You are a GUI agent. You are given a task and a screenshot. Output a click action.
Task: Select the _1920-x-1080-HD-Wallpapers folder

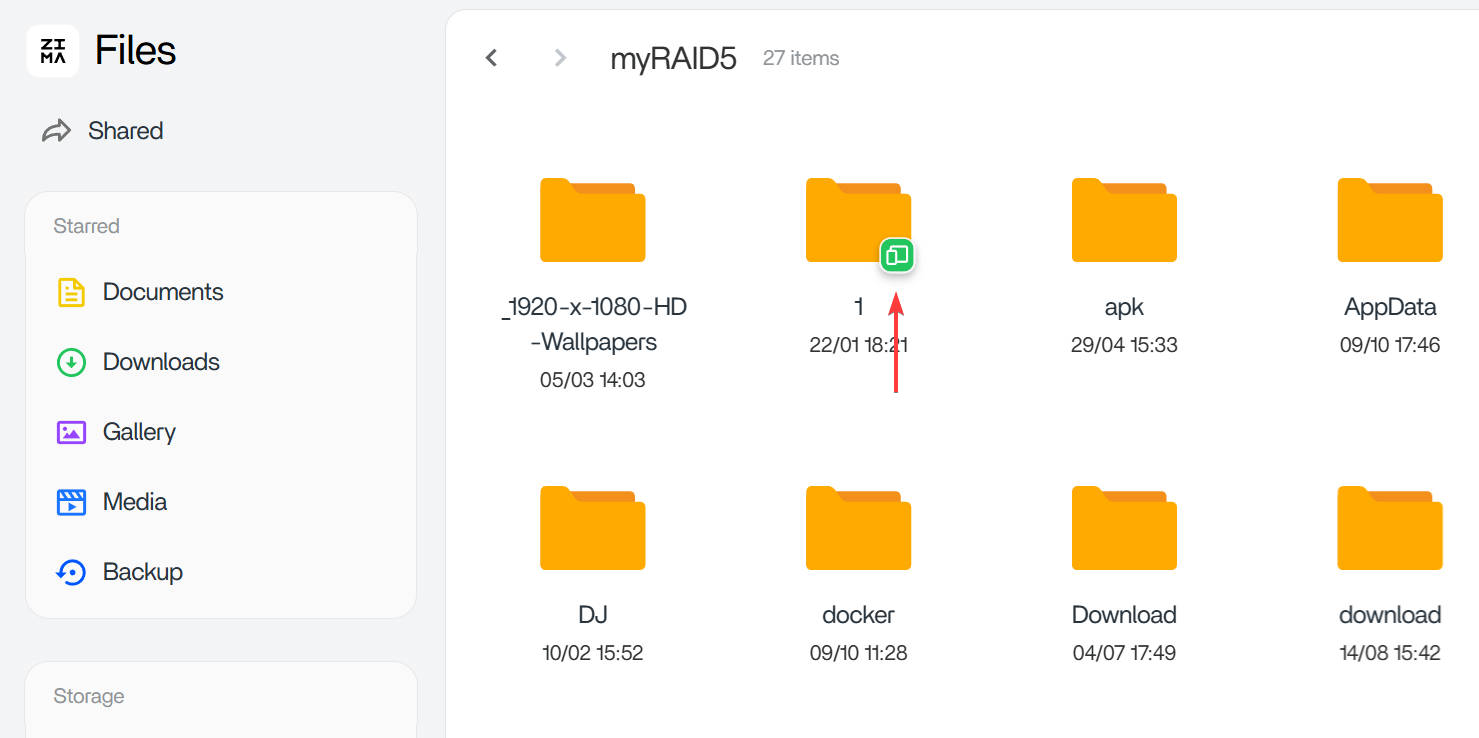(593, 221)
